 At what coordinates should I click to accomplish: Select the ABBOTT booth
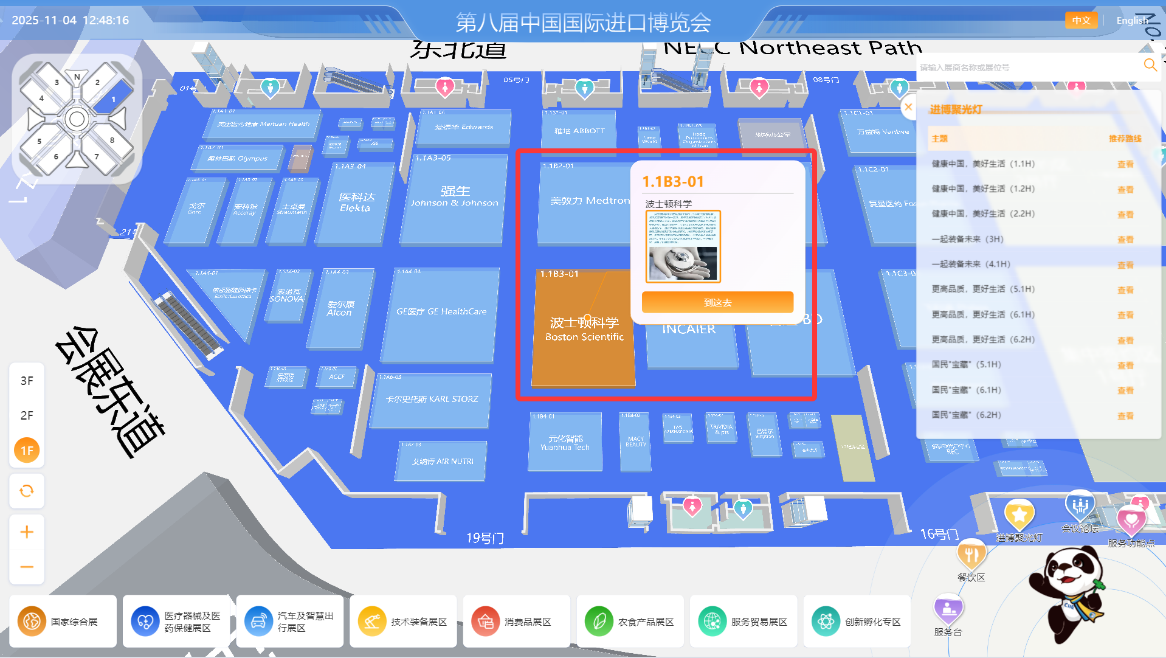[578, 127]
